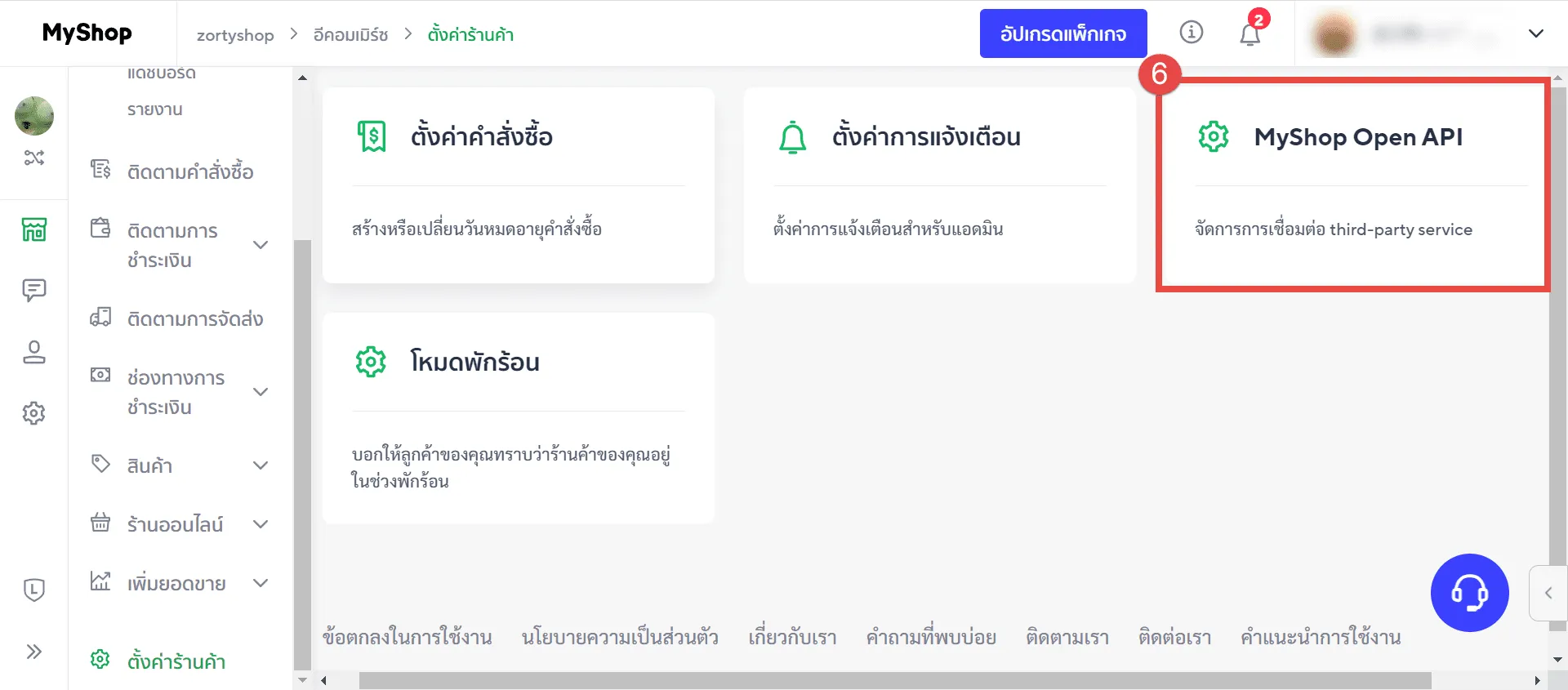Expand the double-chevron sidebar toggle

[x=34, y=652]
